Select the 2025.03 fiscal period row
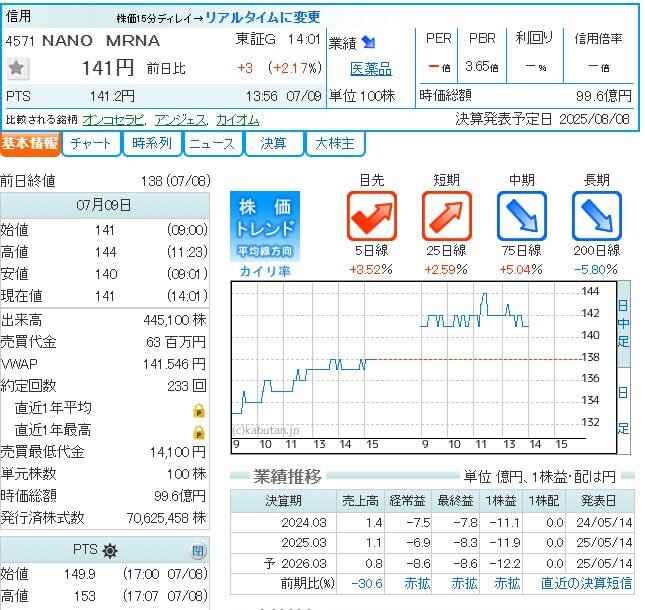 point(432,543)
